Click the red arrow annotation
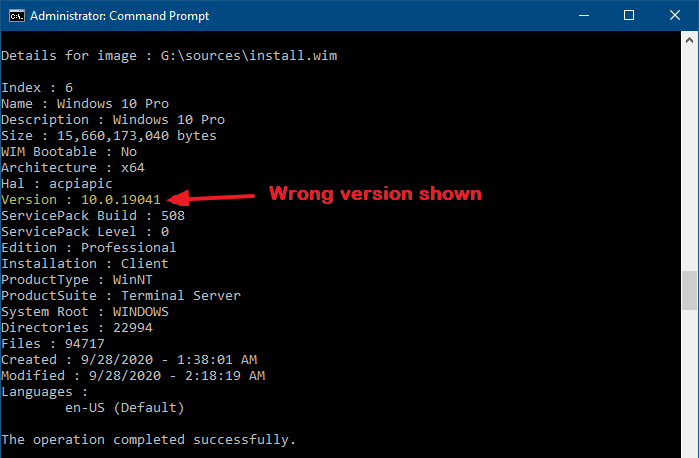699x458 pixels. 210,197
